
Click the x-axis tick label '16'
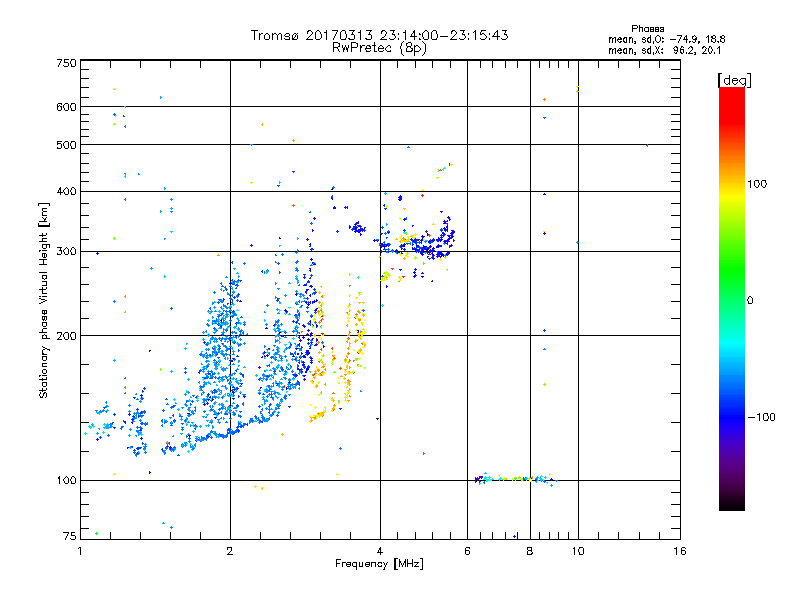[680, 551]
